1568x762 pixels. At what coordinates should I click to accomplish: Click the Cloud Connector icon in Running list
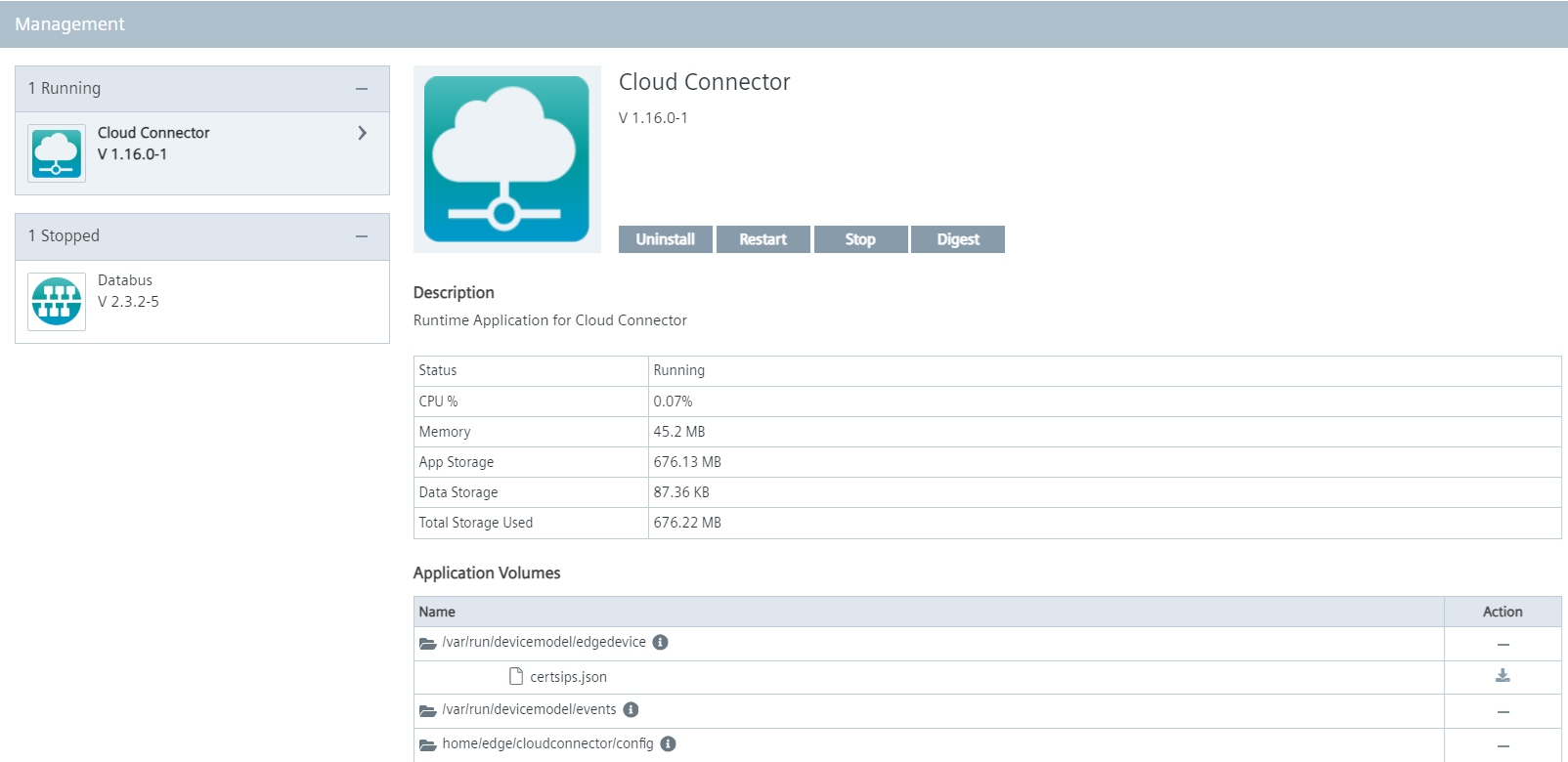coord(57,153)
